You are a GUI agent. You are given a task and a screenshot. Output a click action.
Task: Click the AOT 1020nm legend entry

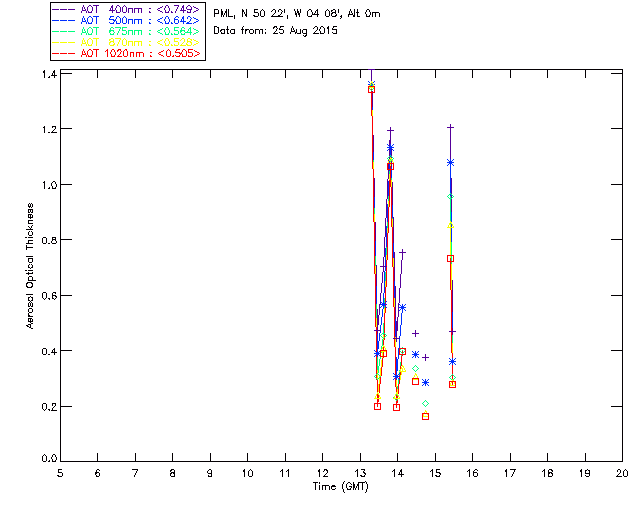126,53
